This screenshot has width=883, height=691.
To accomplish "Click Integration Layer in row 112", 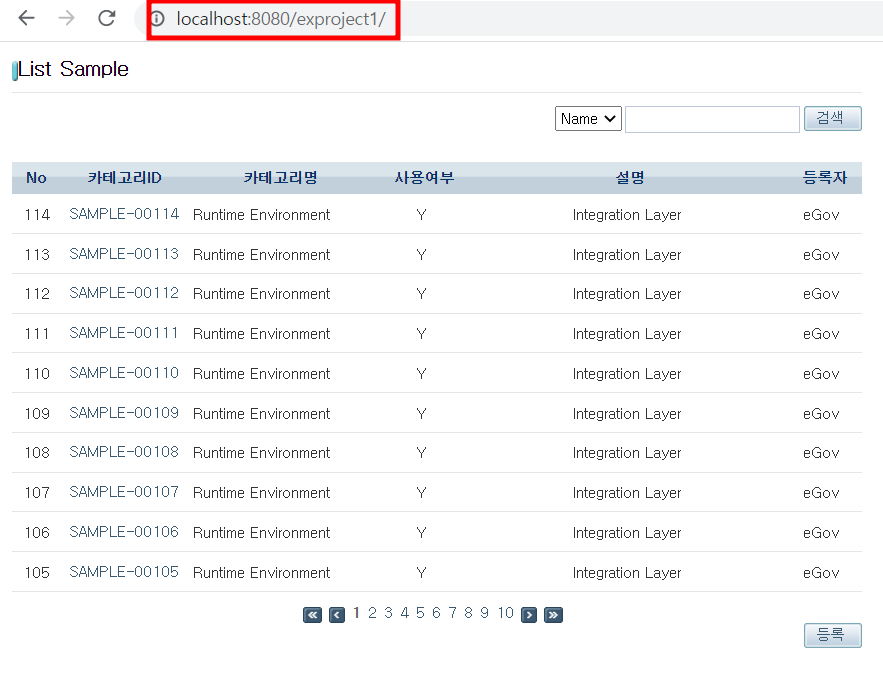I will (627, 294).
